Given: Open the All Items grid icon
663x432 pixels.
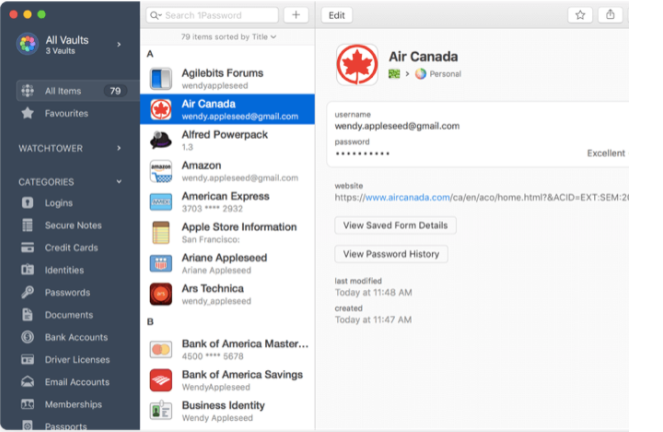Looking at the screenshot, I should 27,90.
